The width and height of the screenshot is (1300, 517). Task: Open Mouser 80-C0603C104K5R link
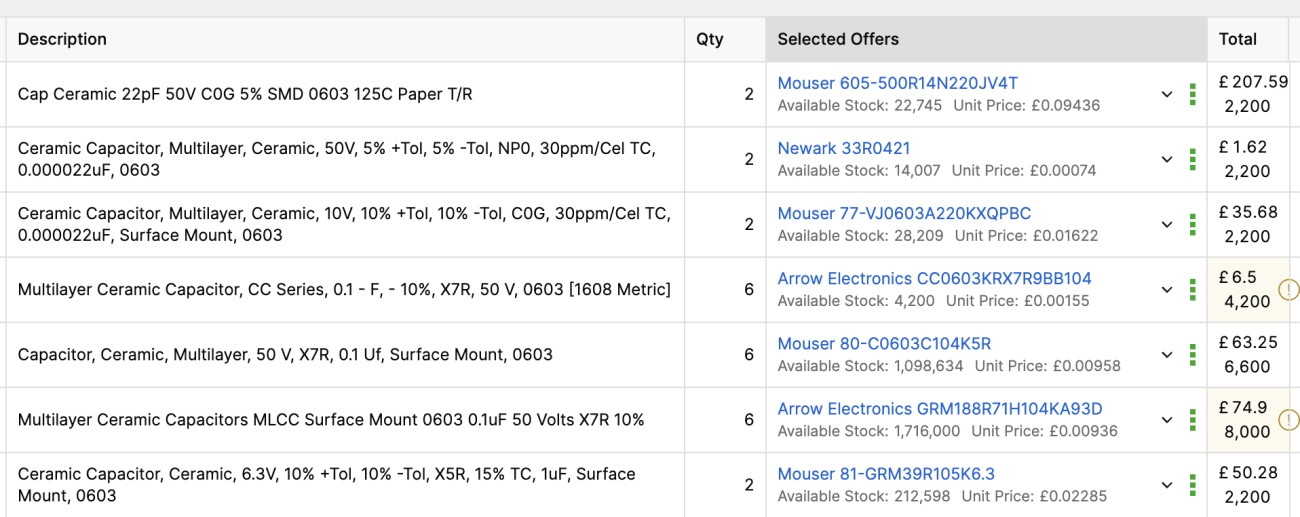click(884, 343)
